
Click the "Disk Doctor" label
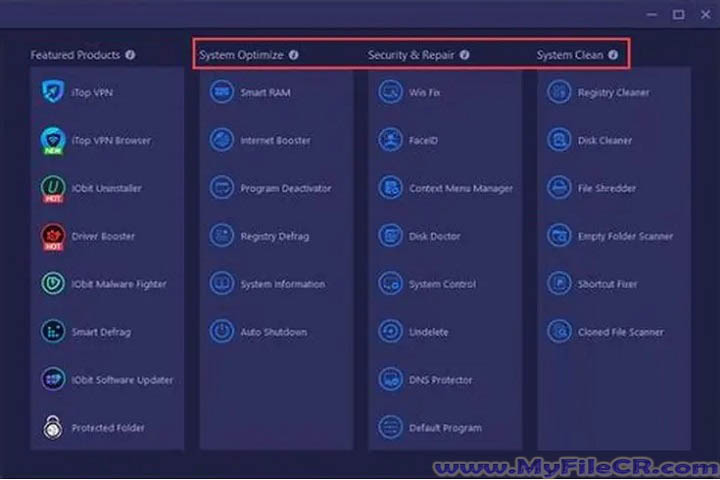434,237
